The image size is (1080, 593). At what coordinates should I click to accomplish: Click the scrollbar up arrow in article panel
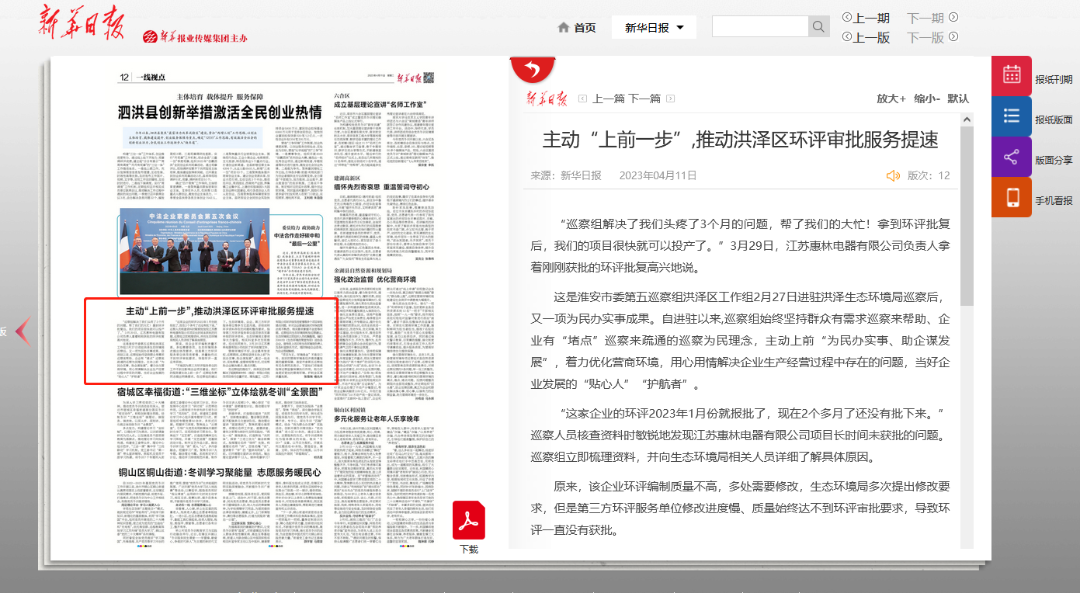pyautogui.click(x=966, y=120)
